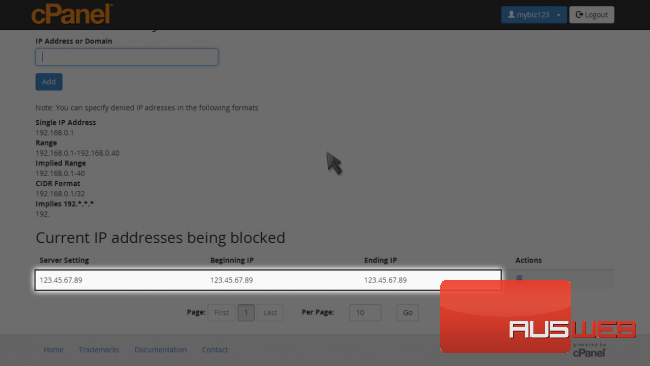
Task: Open the Home footer link
Action: coord(53,349)
